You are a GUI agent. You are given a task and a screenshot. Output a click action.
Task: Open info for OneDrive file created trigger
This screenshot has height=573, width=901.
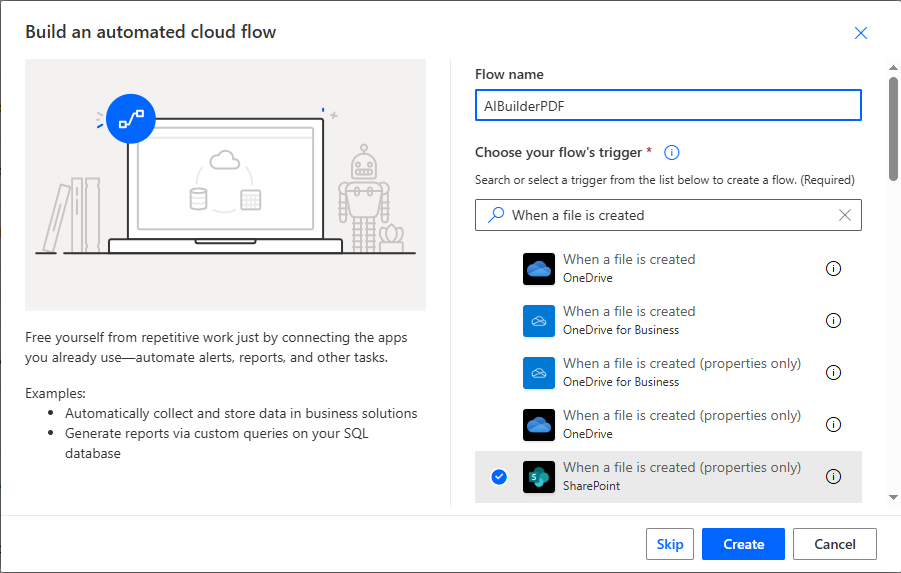(833, 269)
